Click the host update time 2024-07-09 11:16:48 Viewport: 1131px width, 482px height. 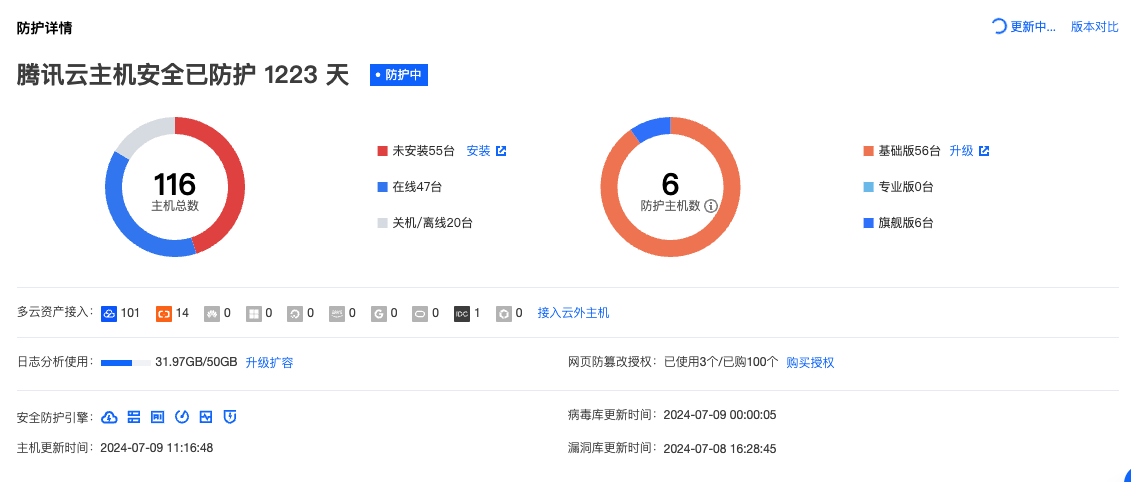[157, 448]
